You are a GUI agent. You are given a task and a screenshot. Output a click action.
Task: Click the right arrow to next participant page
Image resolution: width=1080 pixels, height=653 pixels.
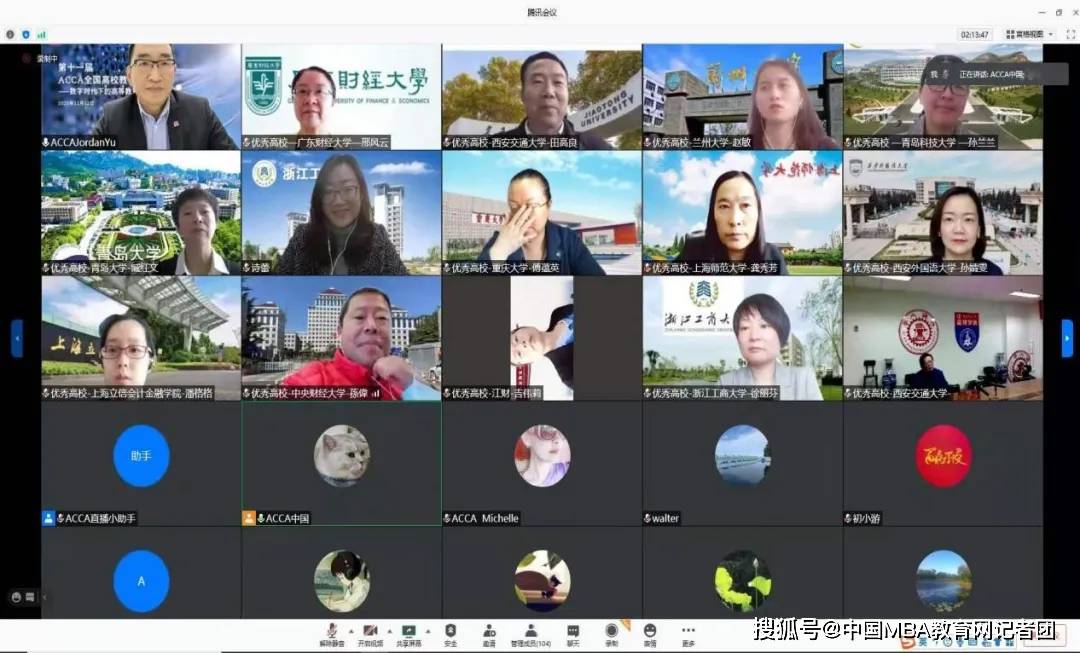click(1068, 337)
